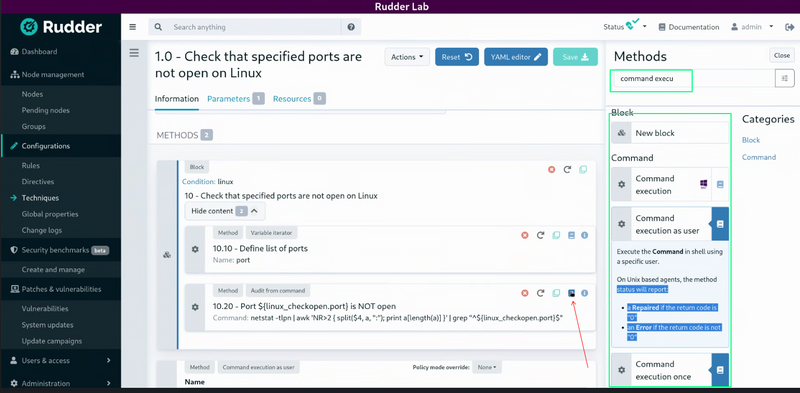Viewport: 800px width, 393px height.
Task: Open Policy mode override None dropdown
Action: [487, 367]
